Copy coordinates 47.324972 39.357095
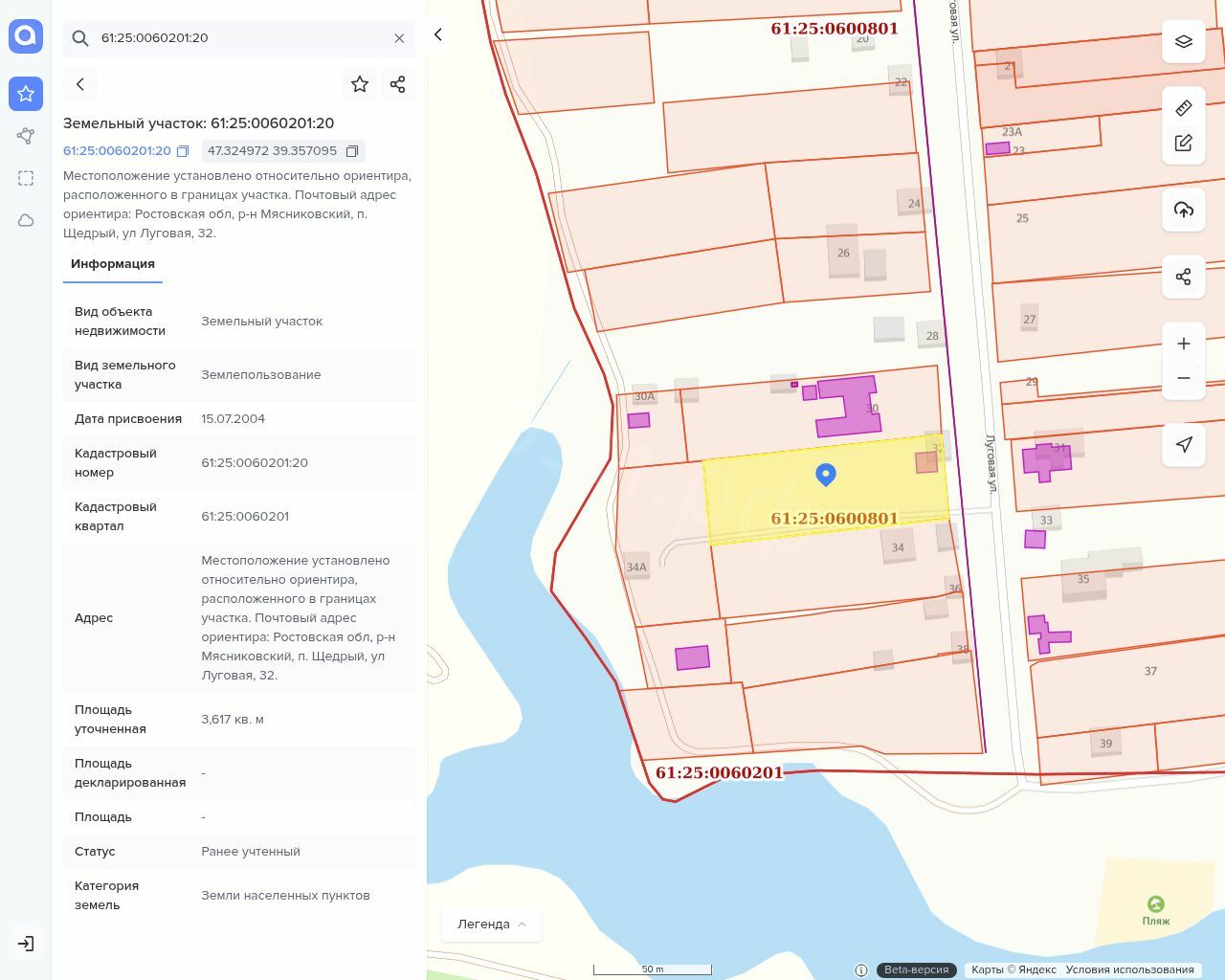Image resolution: width=1225 pixels, height=980 pixels. click(x=352, y=151)
